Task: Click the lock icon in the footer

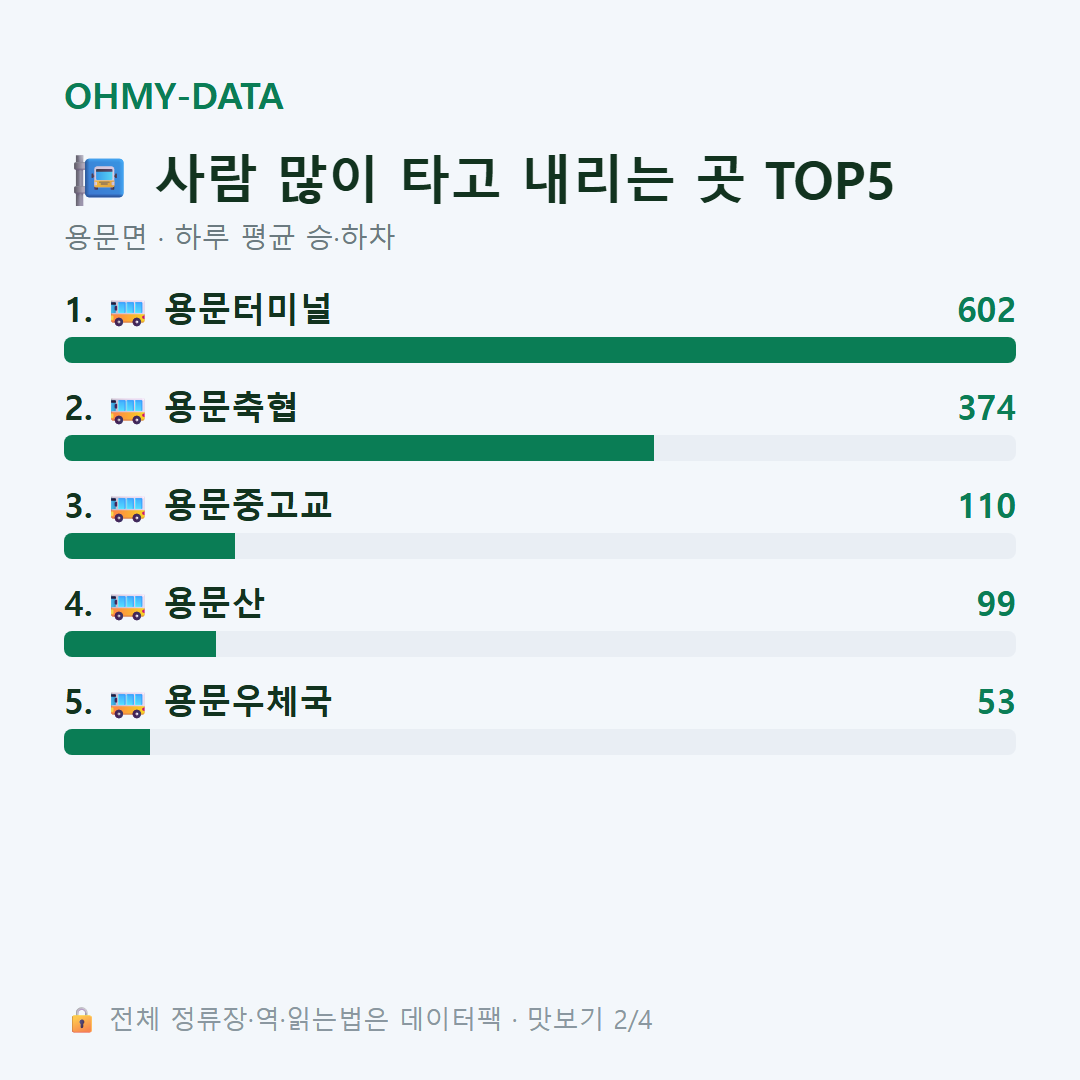Action: tap(81, 1019)
